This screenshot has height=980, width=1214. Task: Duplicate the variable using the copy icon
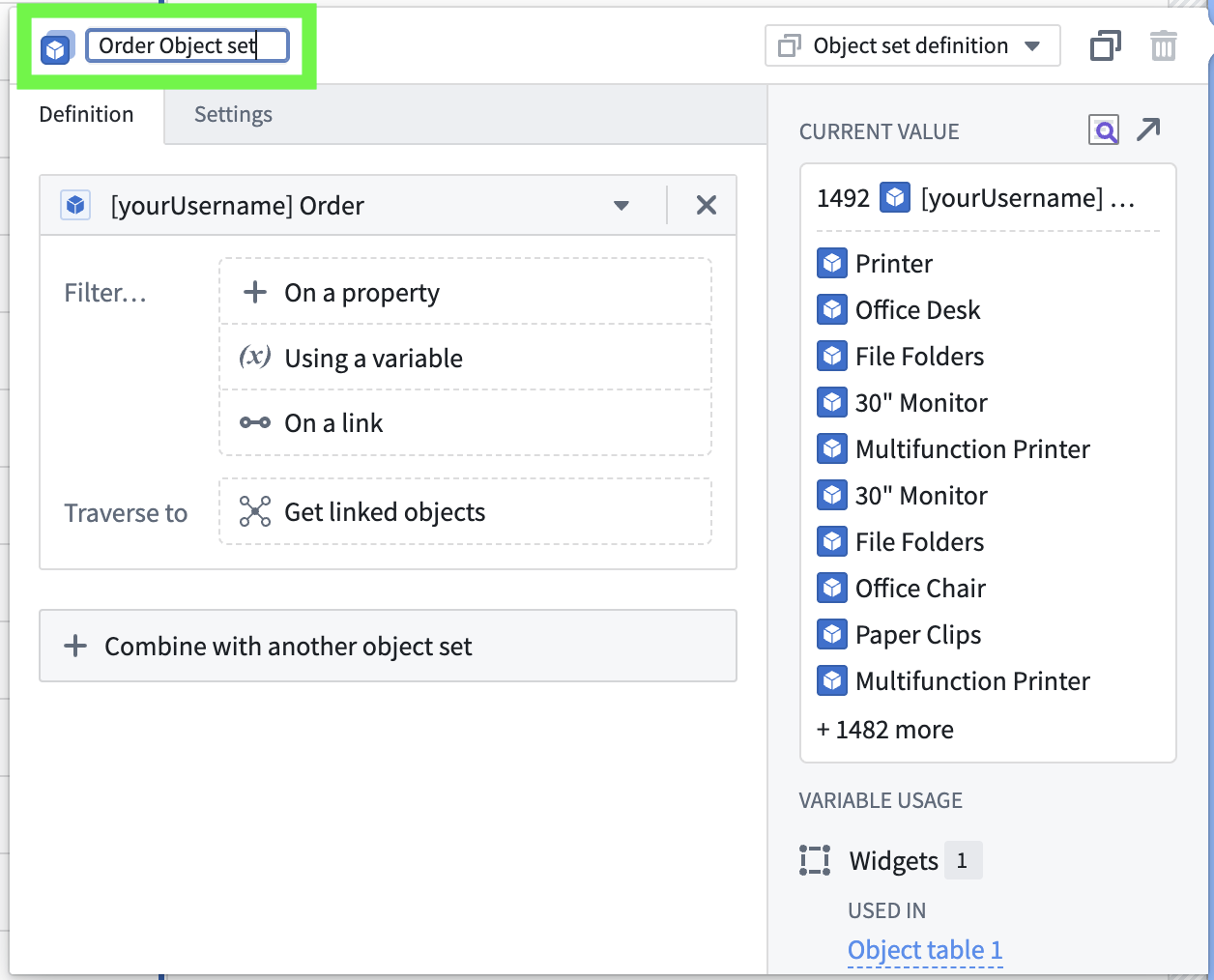(1105, 45)
